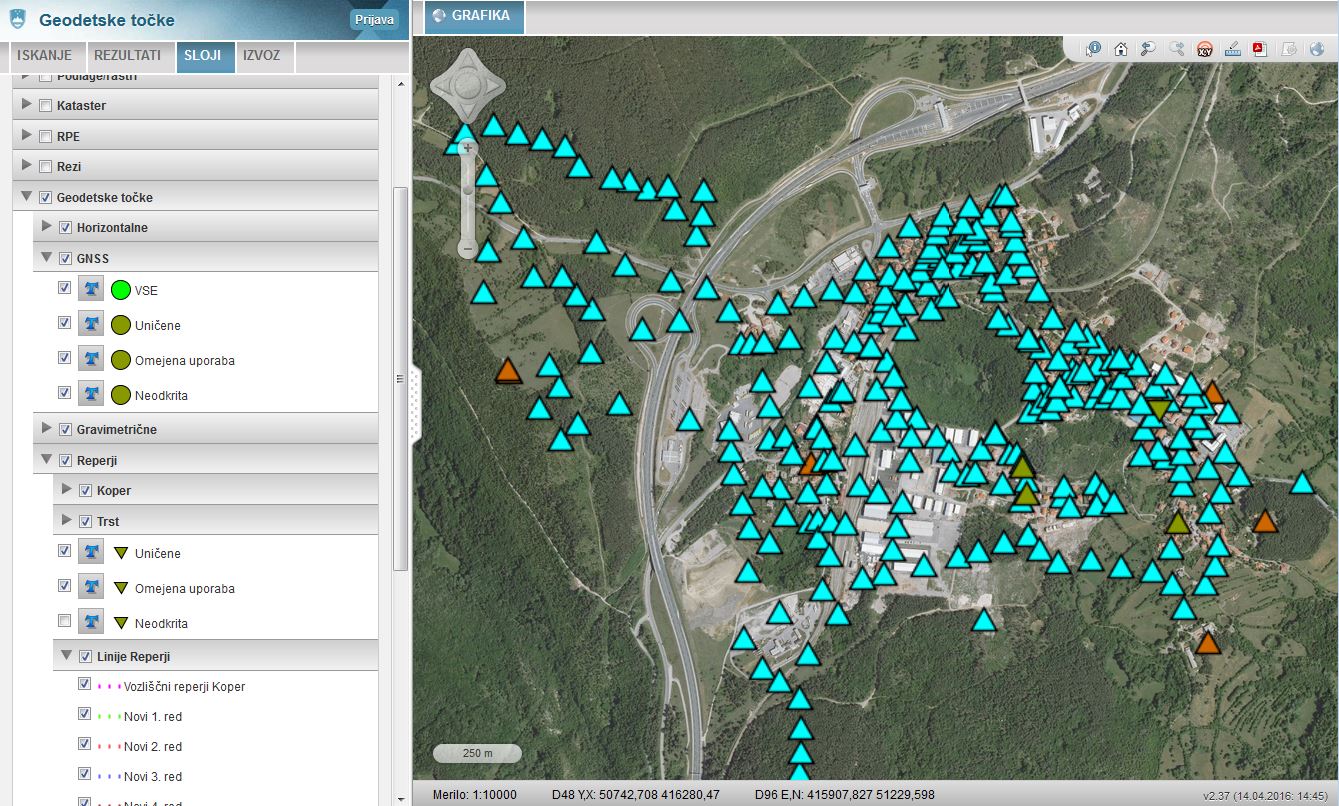Expand the RPE group
Image resolution: width=1339 pixels, height=806 pixels.
point(27,136)
